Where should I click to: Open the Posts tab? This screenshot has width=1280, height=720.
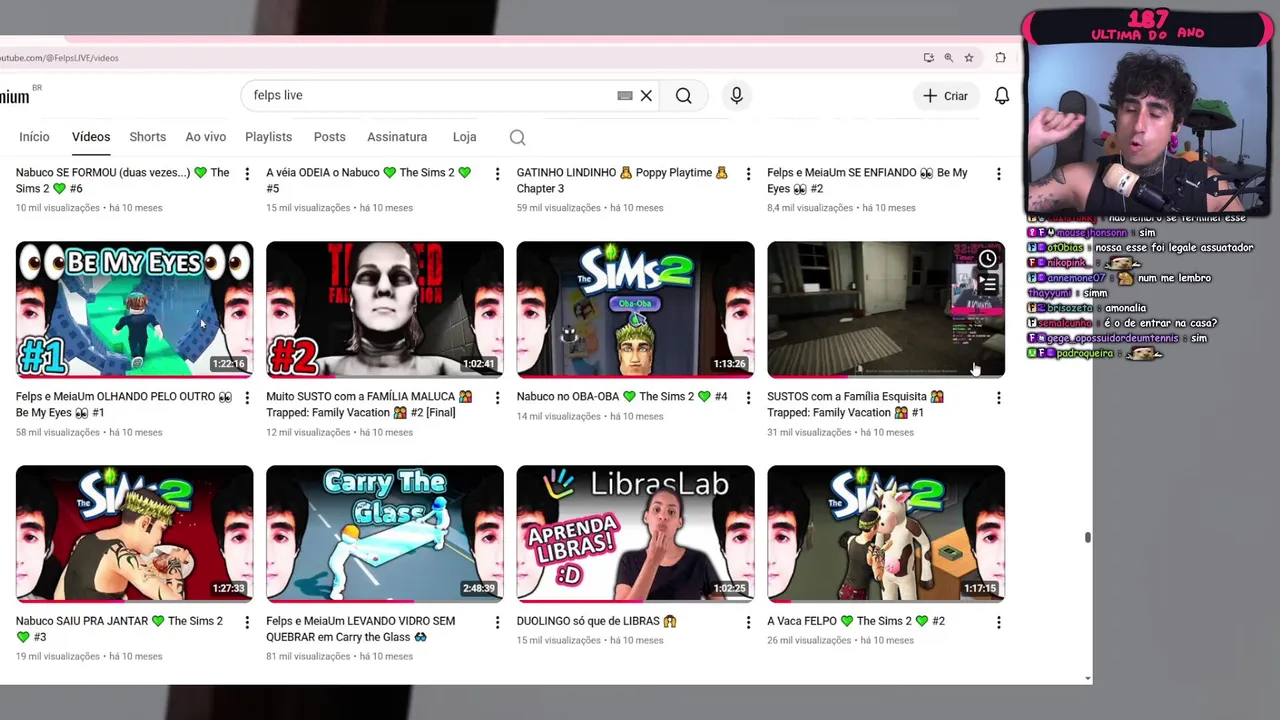click(x=330, y=137)
